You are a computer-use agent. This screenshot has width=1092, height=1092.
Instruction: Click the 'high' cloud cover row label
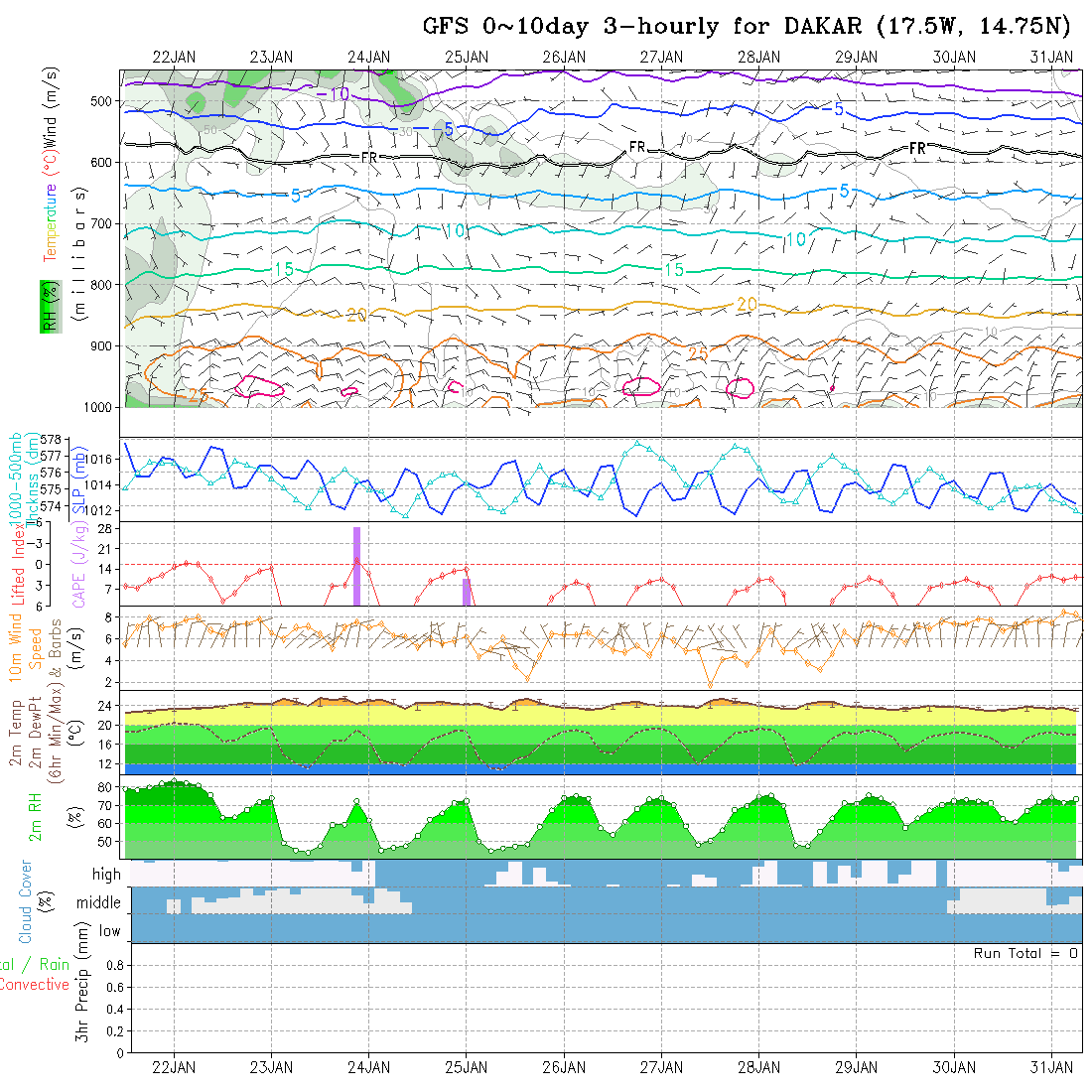click(x=106, y=875)
